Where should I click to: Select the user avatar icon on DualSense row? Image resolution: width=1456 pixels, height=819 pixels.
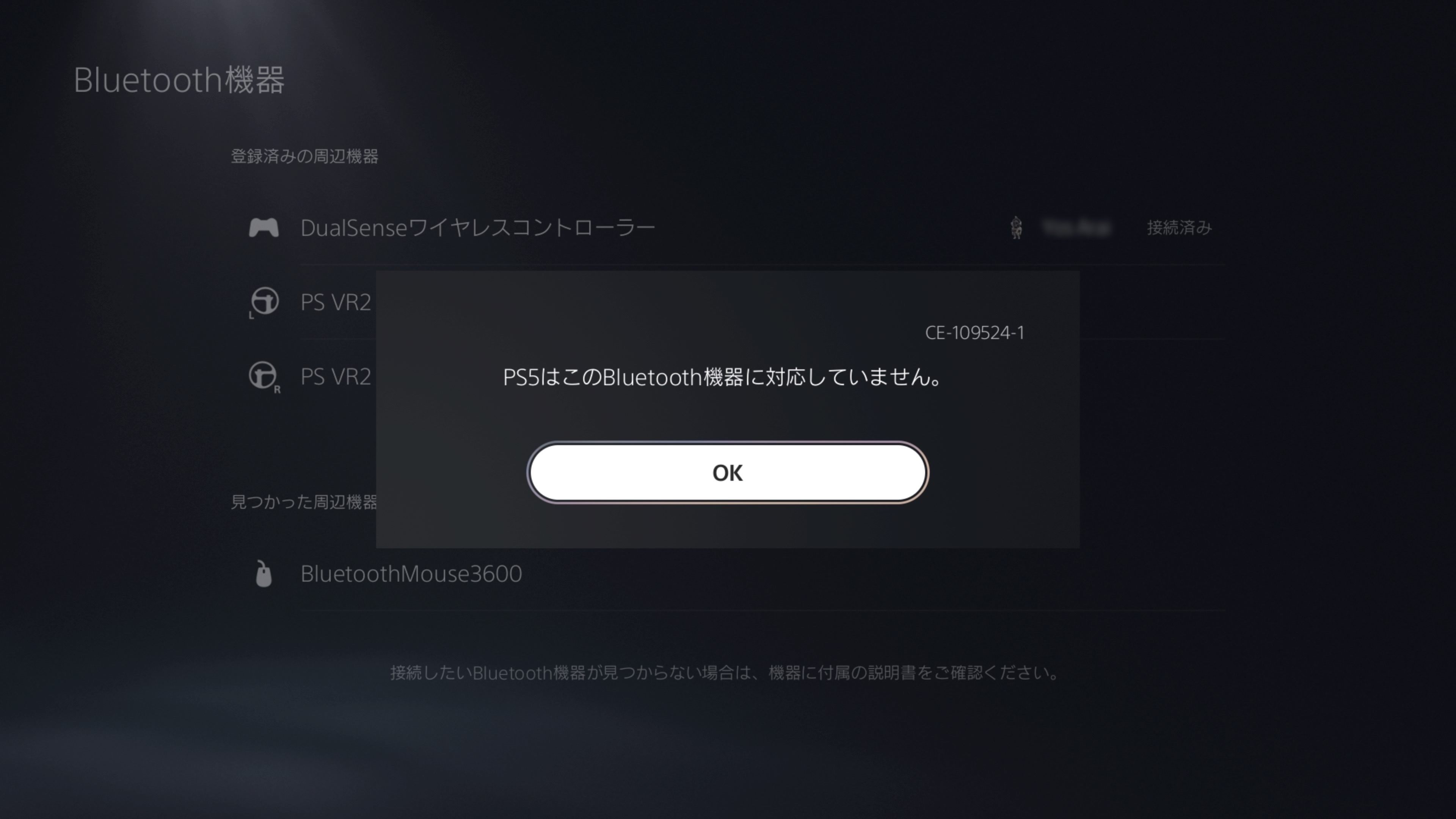click(1016, 228)
